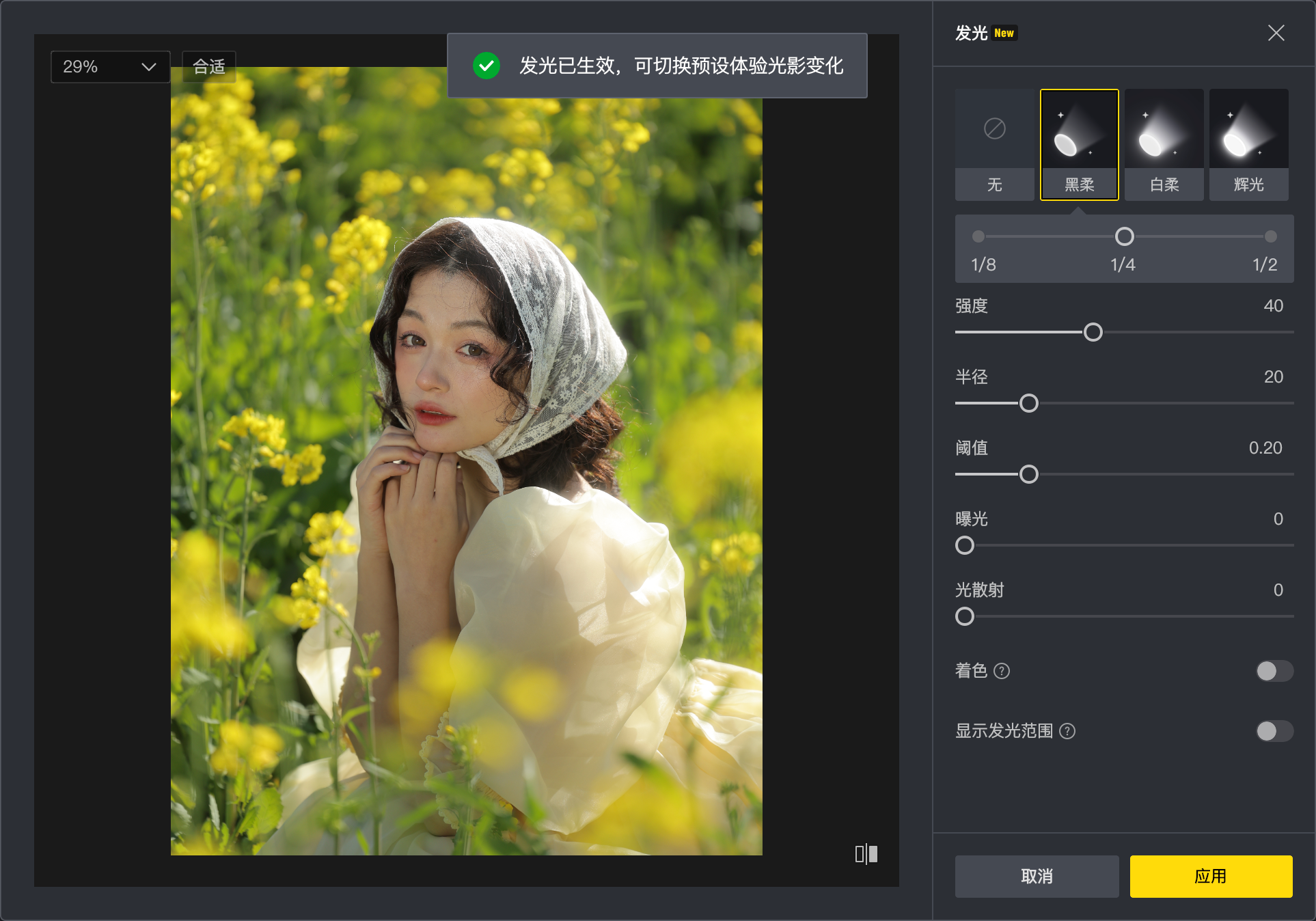This screenshot has height=921, width=1316.
Task: Apply the 辉光 glow preset
Action: click(x=1248, y=143)
